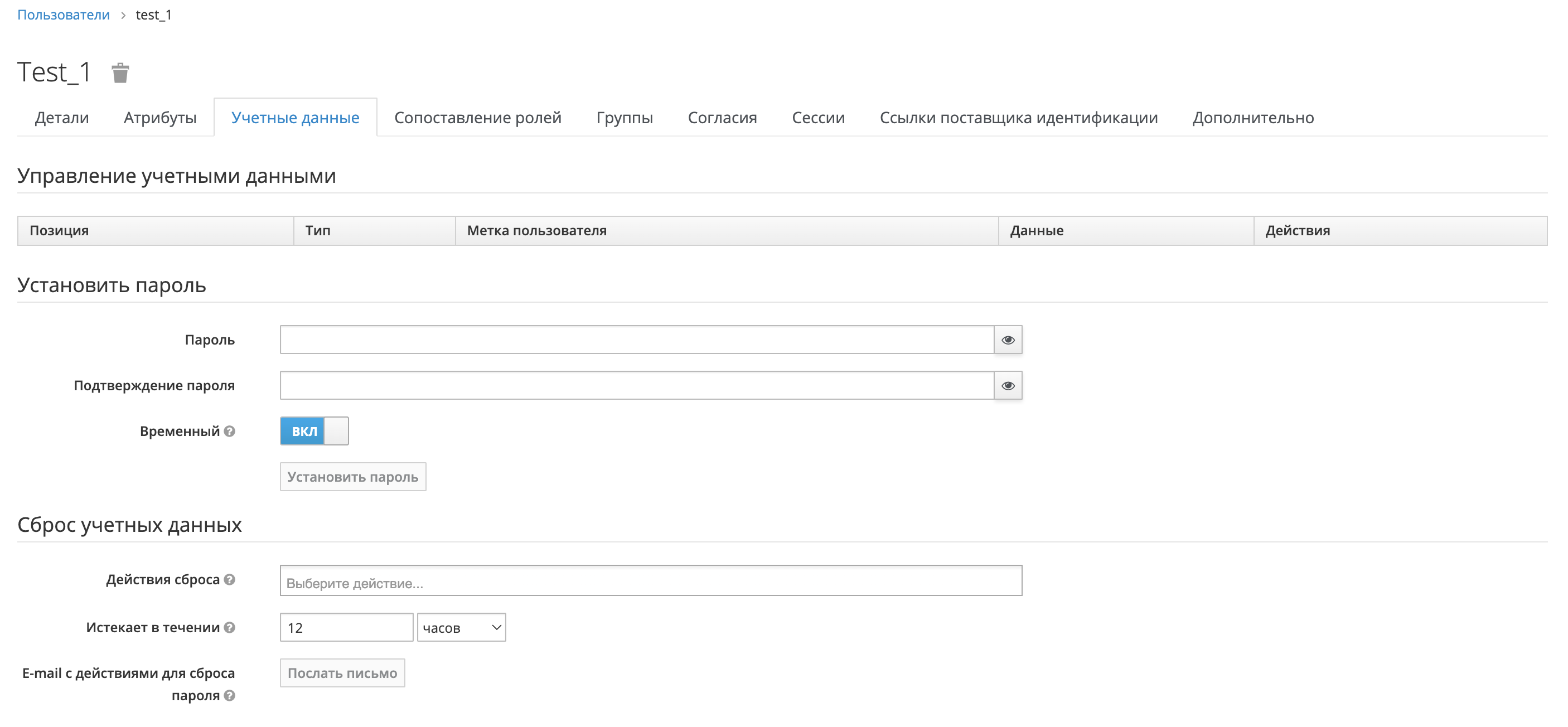Click help icon after E-mail reset label
This screenshot has width=1568, height=727.
(230, 696)
